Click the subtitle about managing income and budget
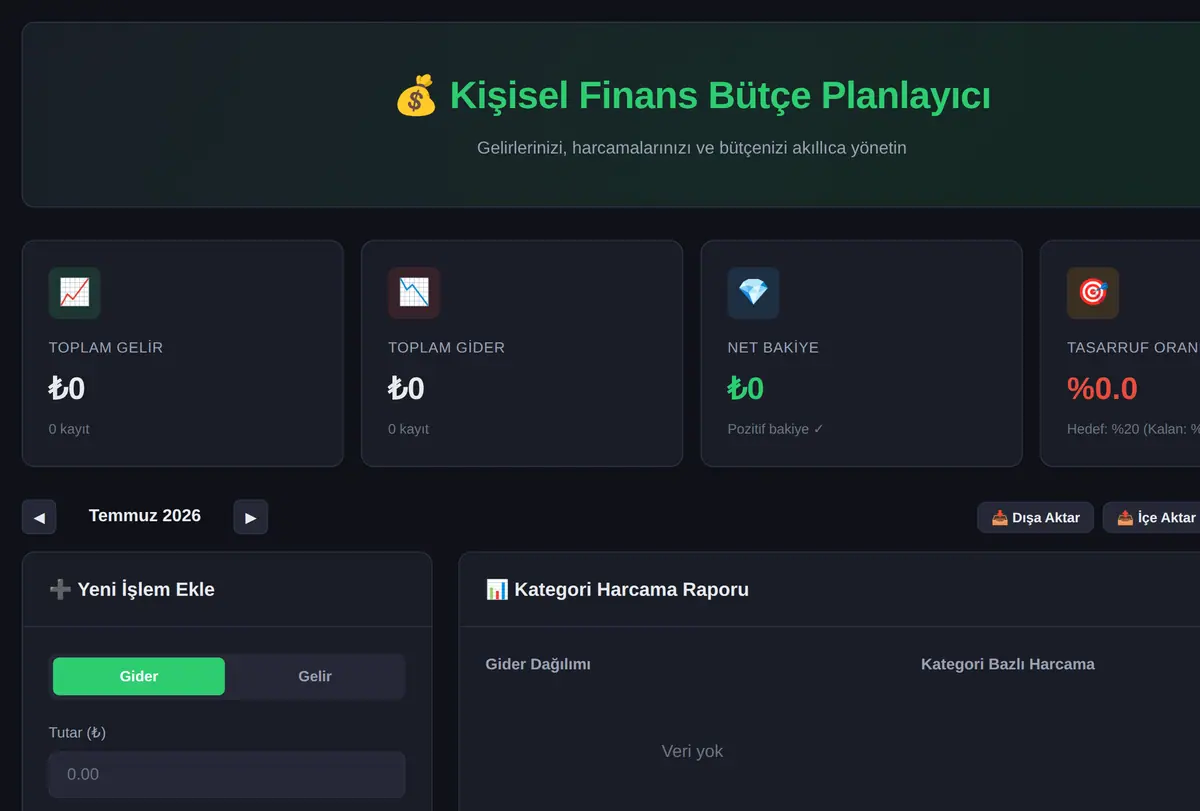 (x=692, y=148)
